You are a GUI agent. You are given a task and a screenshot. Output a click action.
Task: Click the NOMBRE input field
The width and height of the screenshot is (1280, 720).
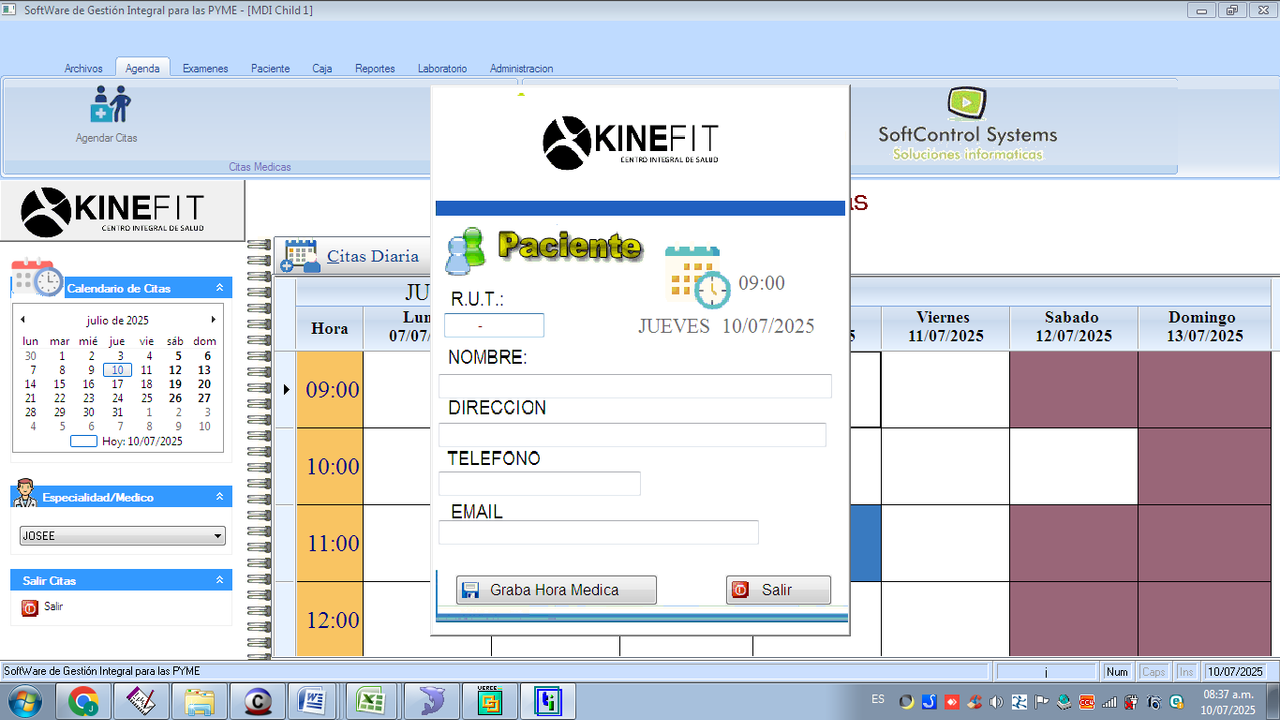635,386
